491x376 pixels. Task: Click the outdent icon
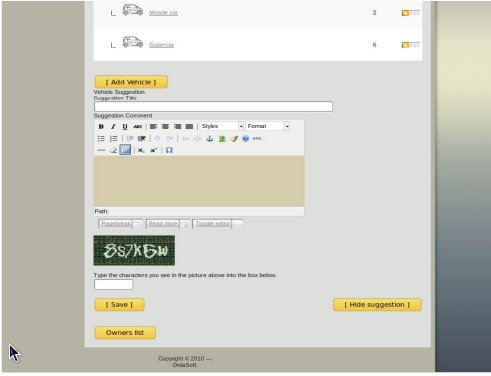130,139
